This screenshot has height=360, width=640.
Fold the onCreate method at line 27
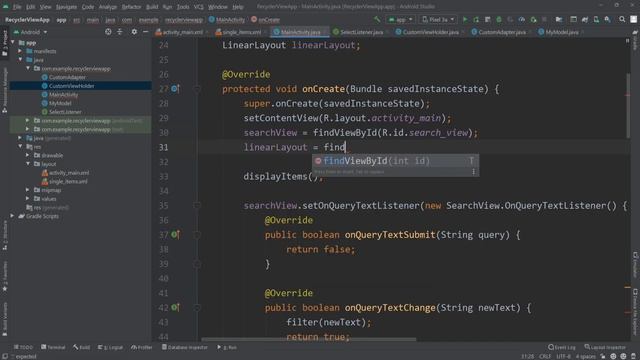(x=197, y=89)
